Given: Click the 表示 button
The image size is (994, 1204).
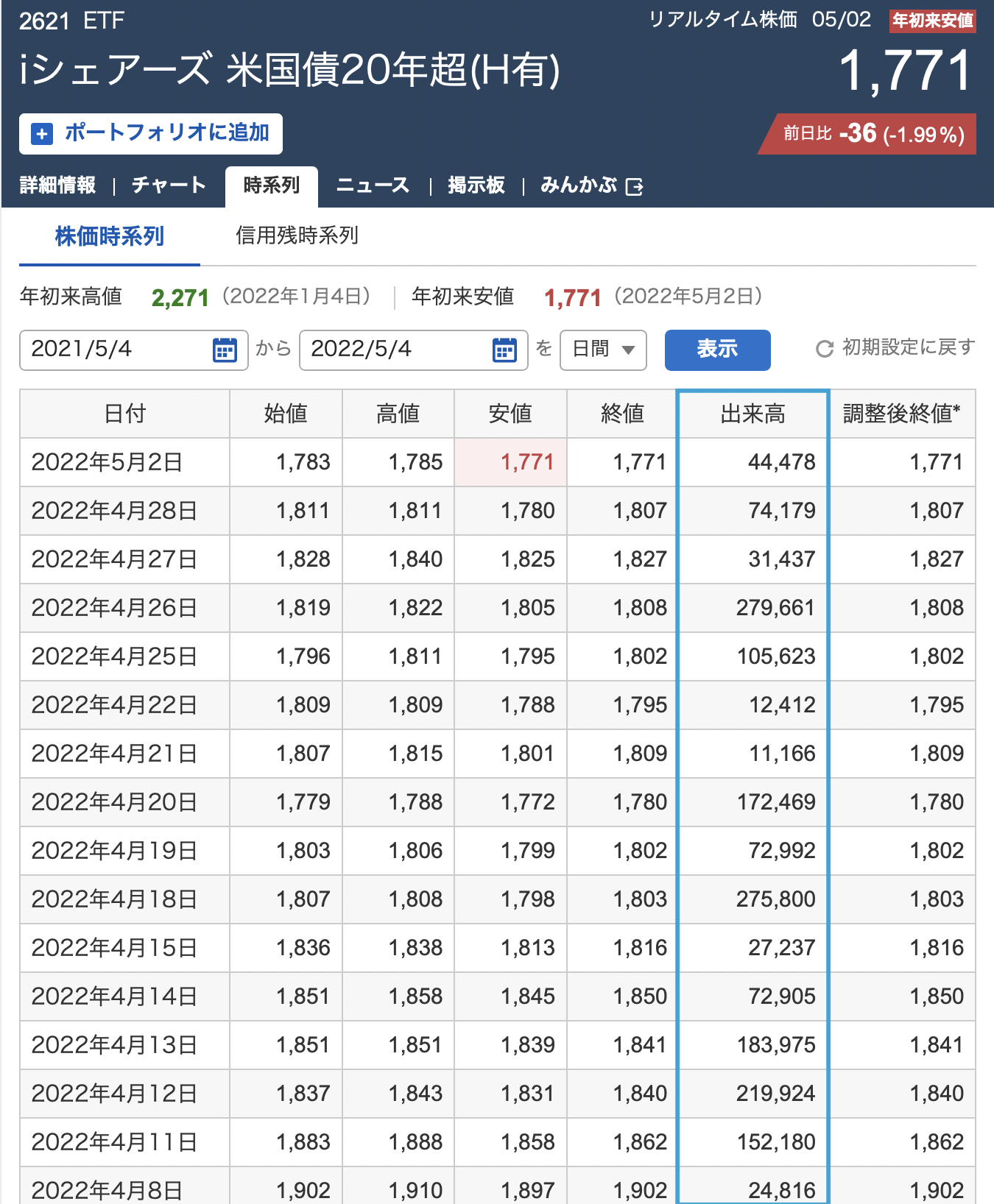Looking at the screenshot, I should (717, 350).
